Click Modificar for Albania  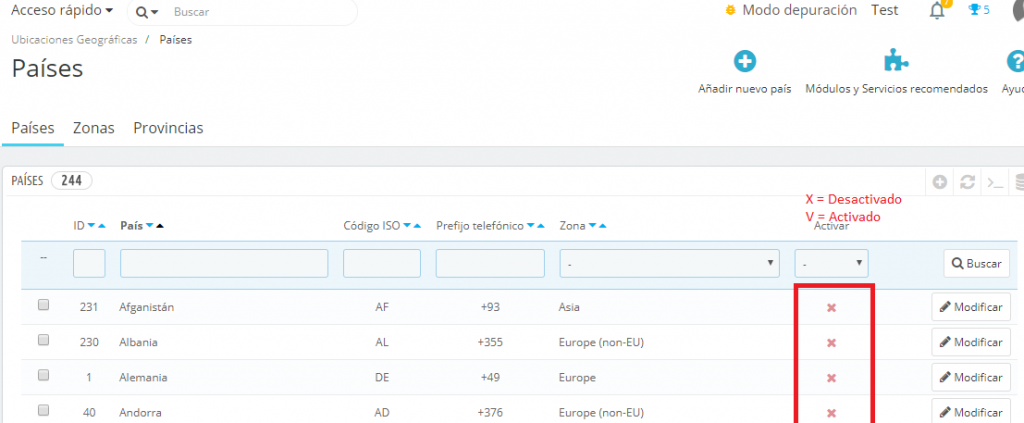point(969,342)
